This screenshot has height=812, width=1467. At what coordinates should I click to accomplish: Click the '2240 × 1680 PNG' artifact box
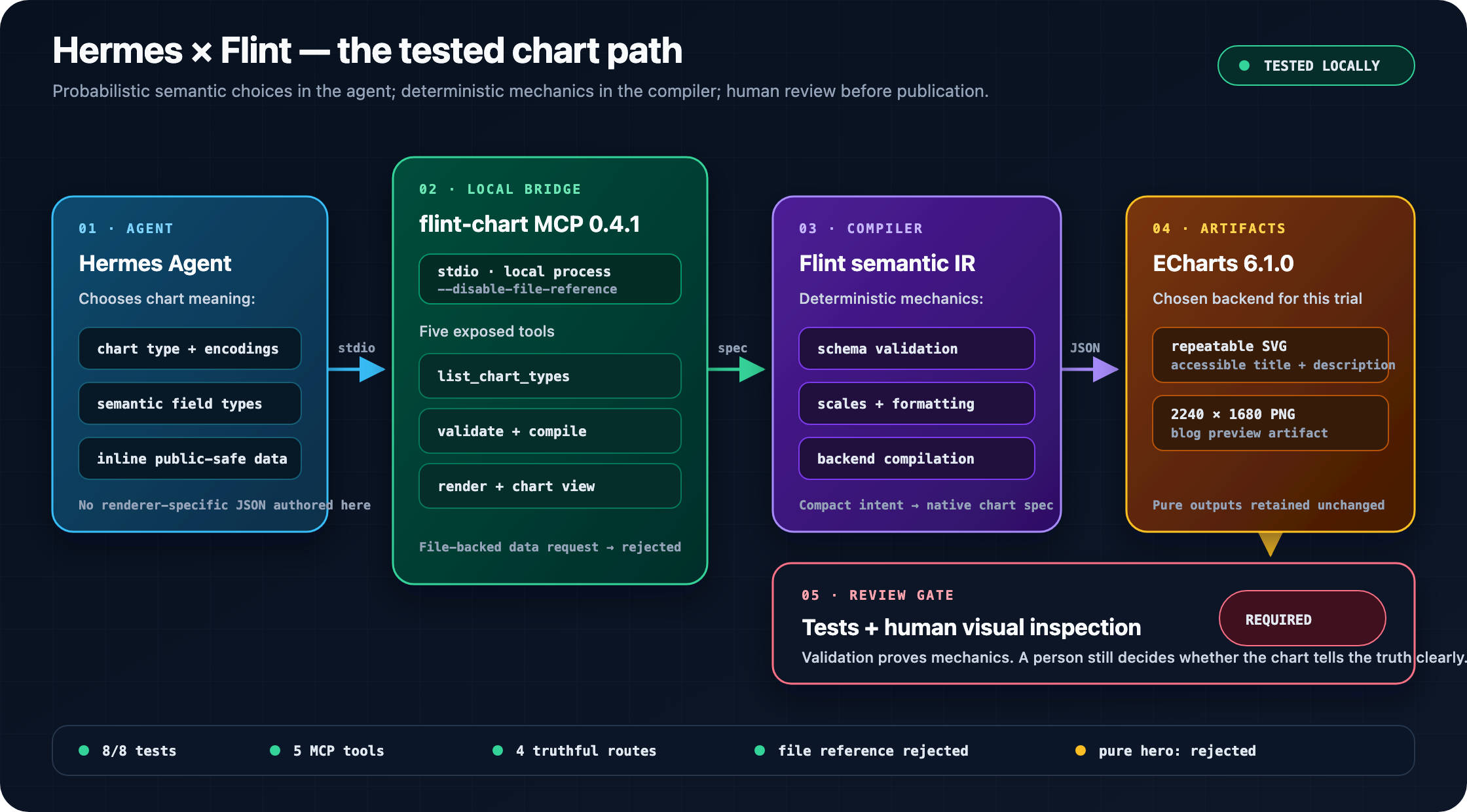coord(1271,423)
